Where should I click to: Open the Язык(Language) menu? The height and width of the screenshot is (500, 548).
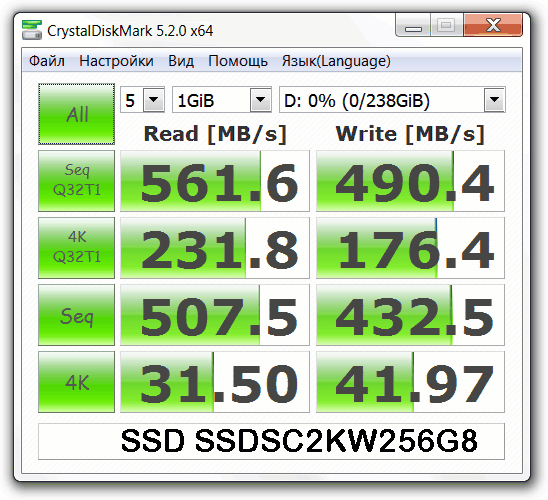(x=336, y=61)
